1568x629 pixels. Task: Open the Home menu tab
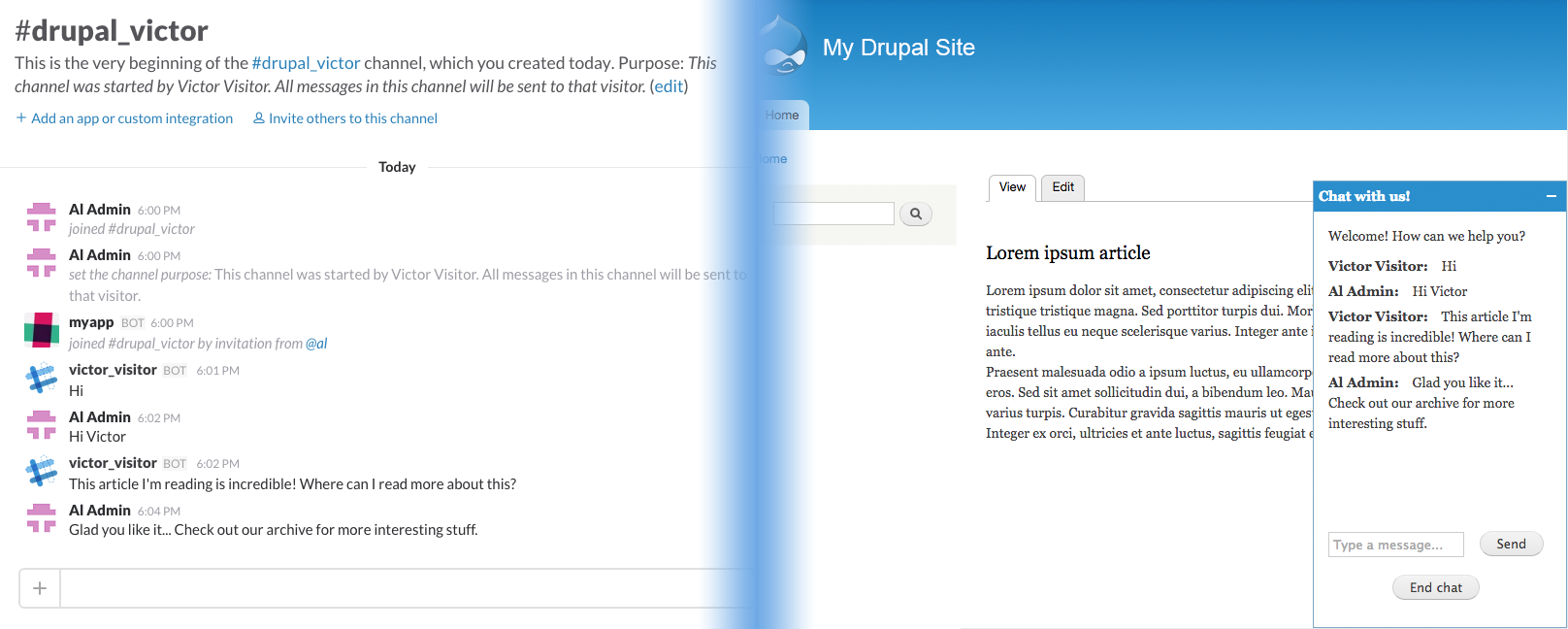click(782, 115)
